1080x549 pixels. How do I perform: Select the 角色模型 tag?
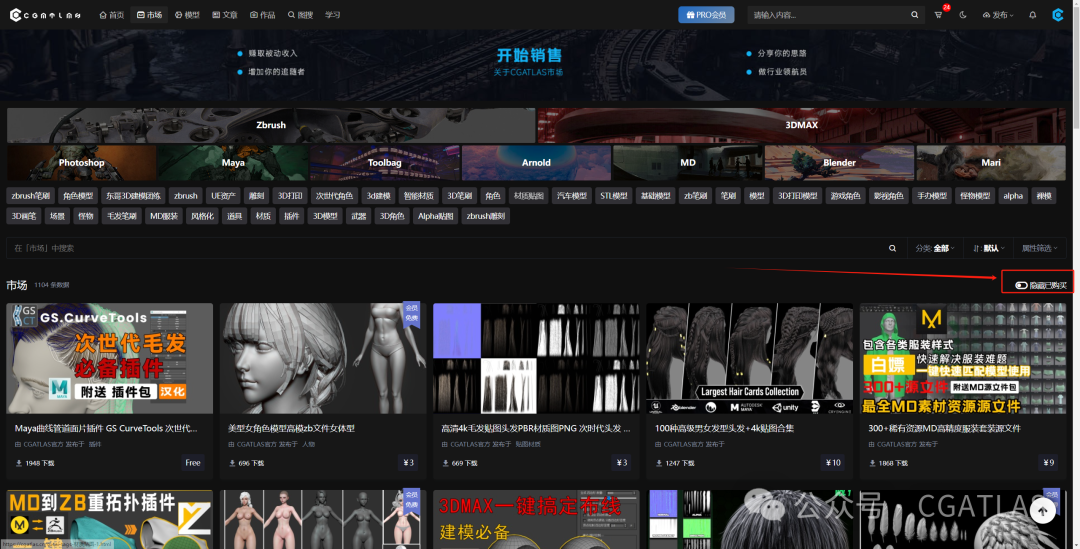78,196
